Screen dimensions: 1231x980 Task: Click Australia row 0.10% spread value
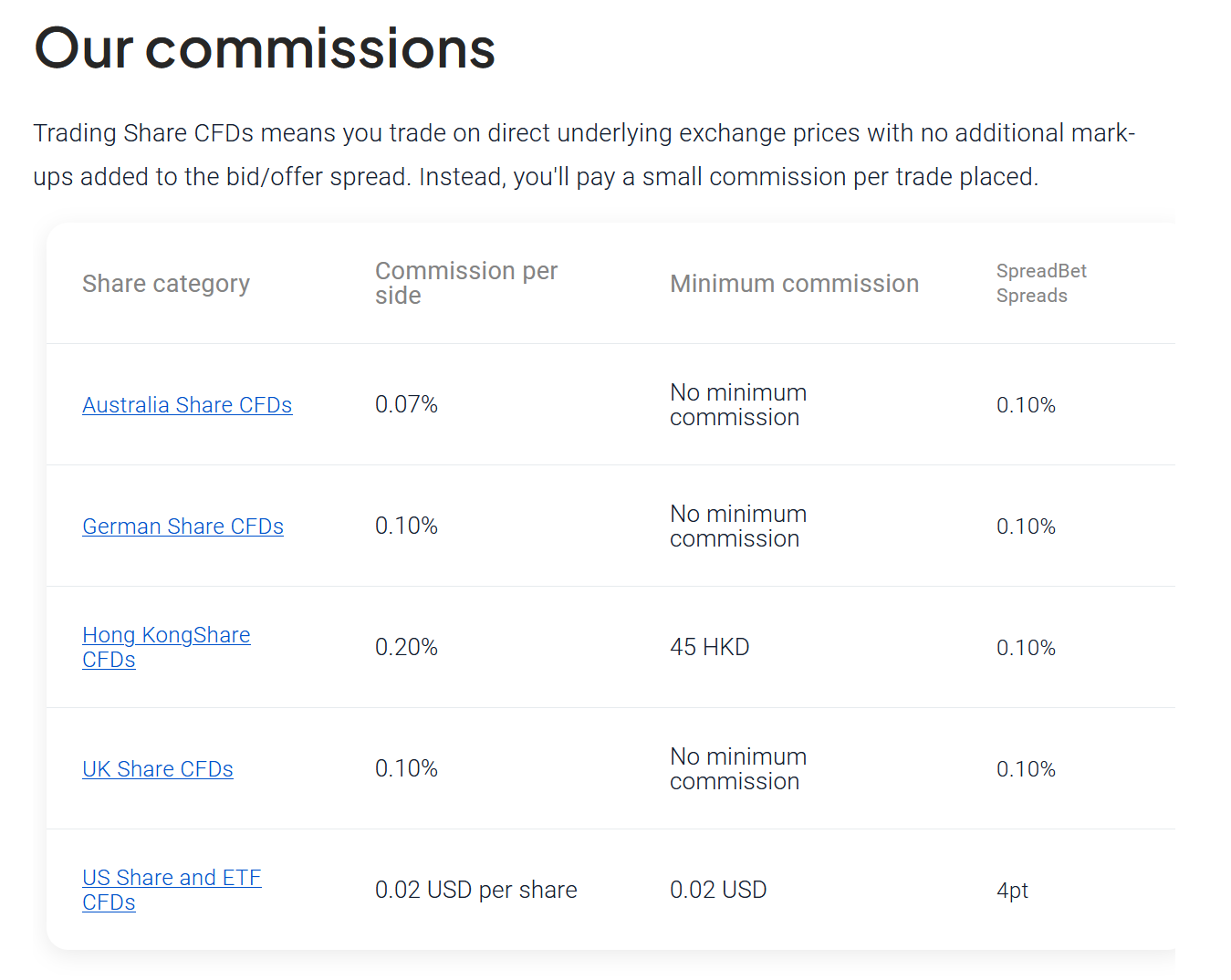pos(1026,405)
